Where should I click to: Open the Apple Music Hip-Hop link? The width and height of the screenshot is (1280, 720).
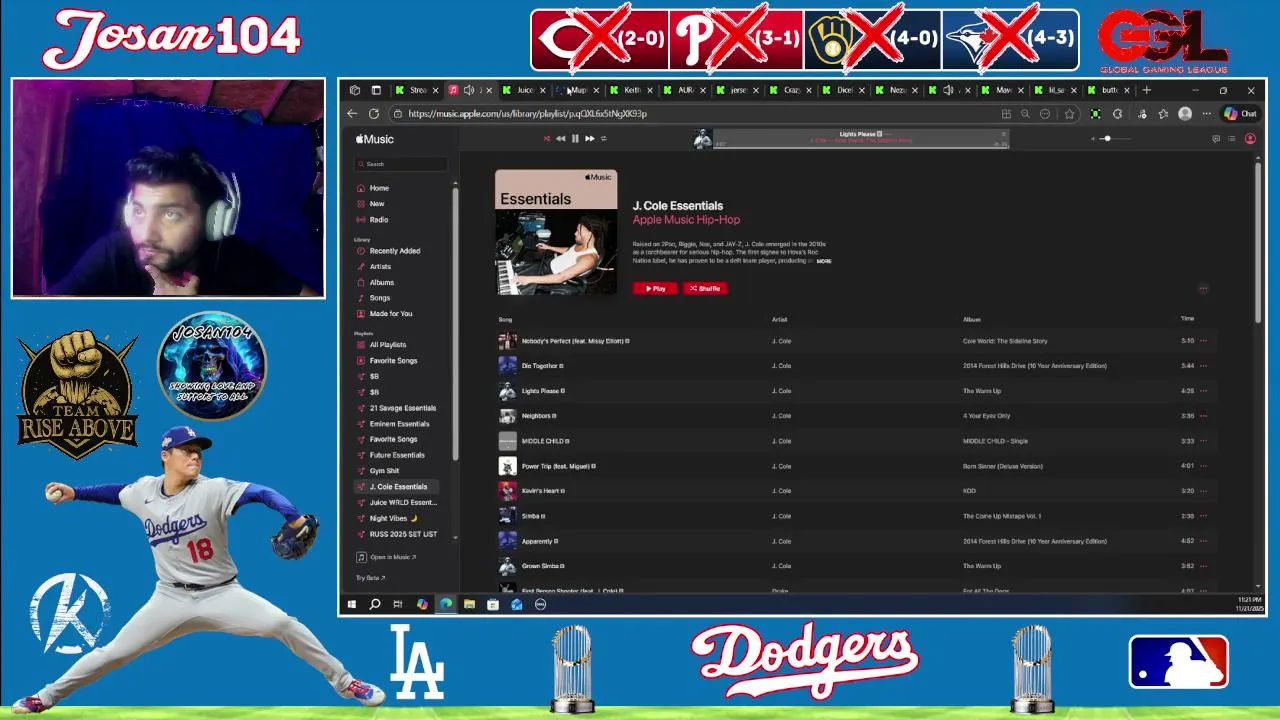pos(686,220)
